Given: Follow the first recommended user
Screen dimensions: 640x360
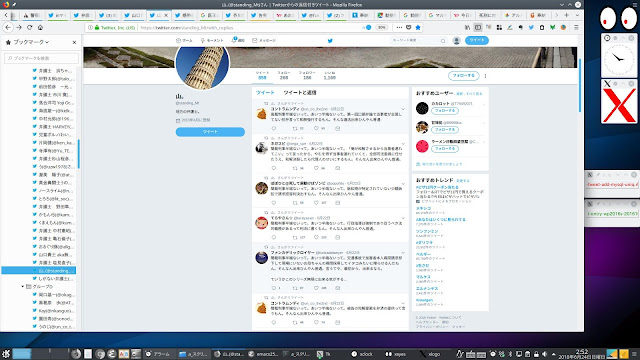Looking at the screenshot, I should [x=445, y=111].
